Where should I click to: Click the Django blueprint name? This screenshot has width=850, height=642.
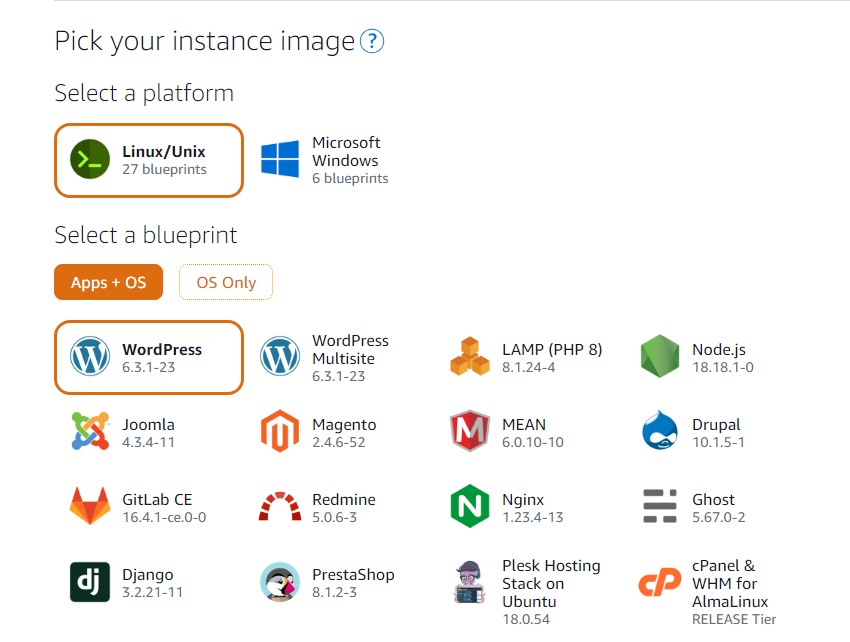[147, 575]
